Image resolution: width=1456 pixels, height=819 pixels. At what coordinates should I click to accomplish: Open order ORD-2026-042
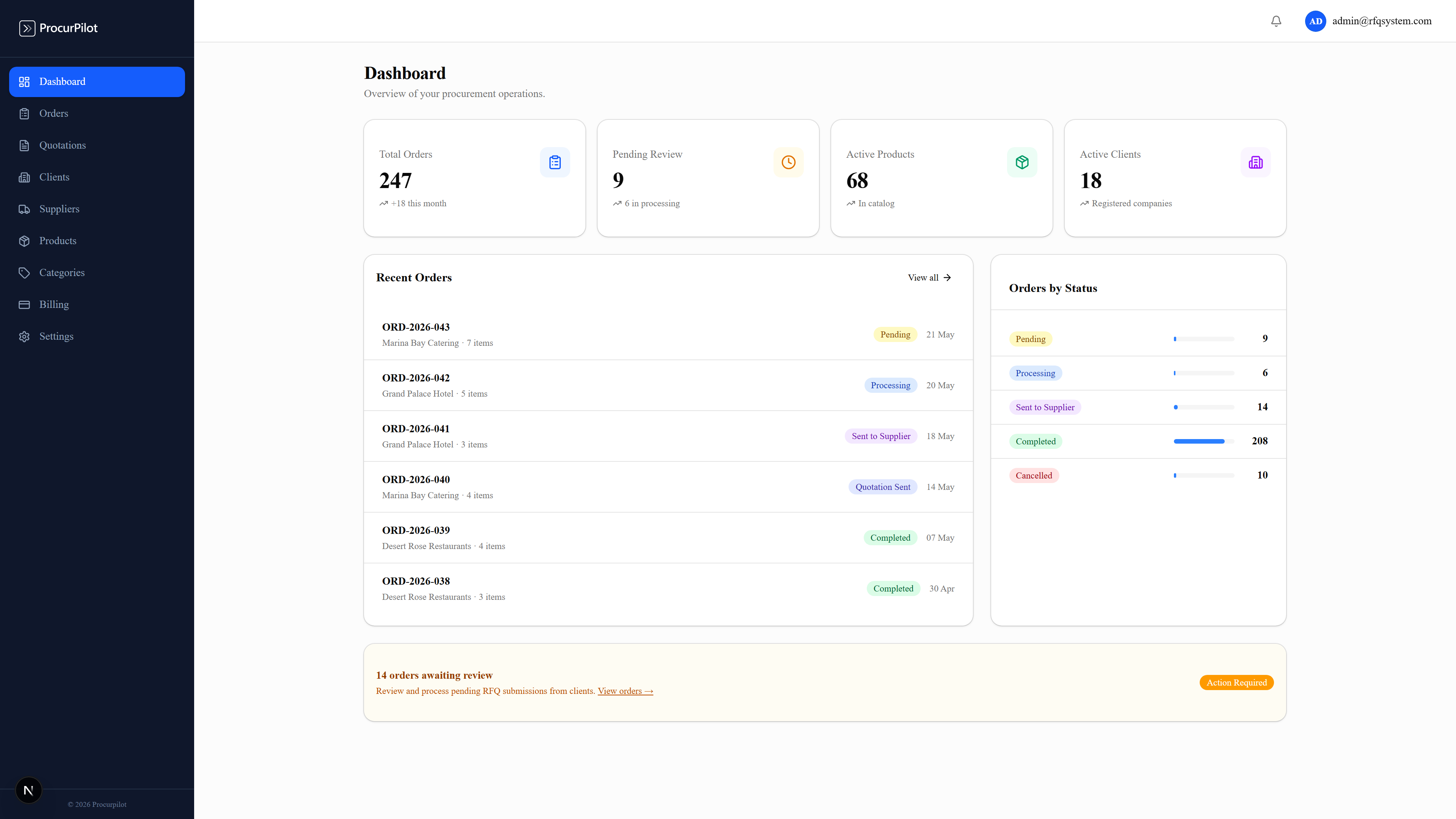pos(668,386)
